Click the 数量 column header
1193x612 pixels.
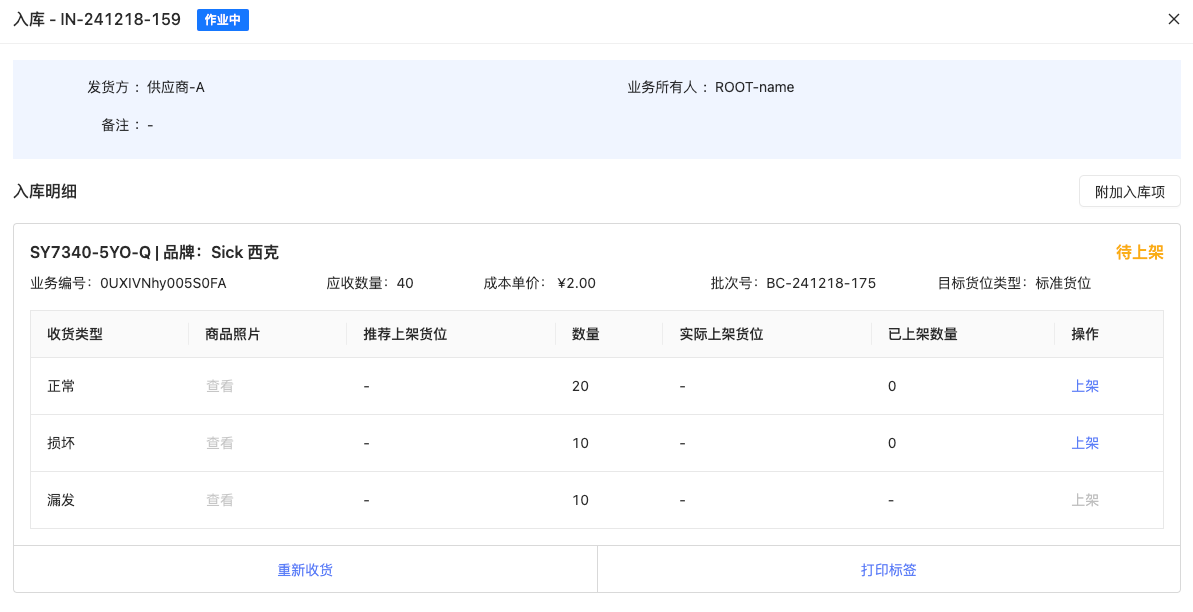point(585,334)
